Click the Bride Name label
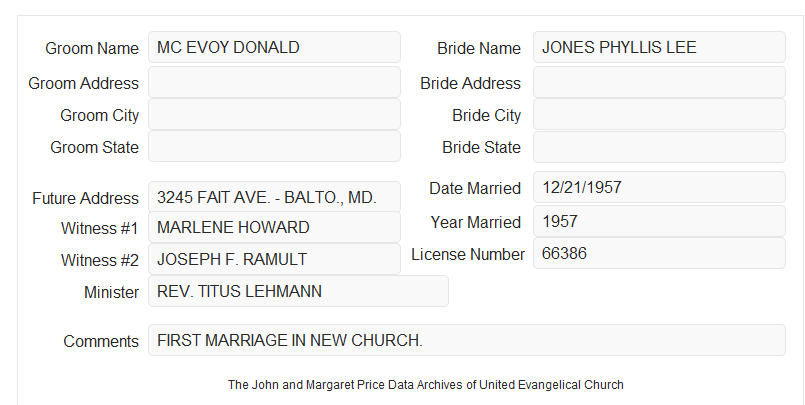 [479, 48]
